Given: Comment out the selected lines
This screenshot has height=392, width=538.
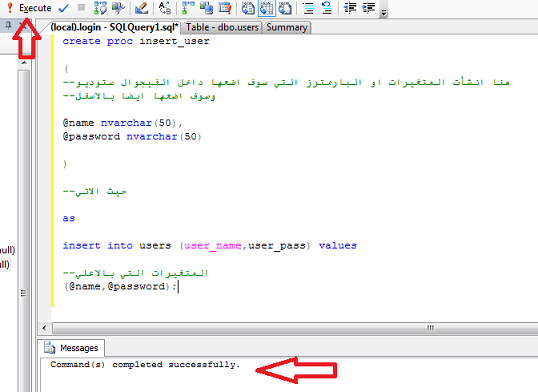Looking at the screenshot, I should point(308,8).
